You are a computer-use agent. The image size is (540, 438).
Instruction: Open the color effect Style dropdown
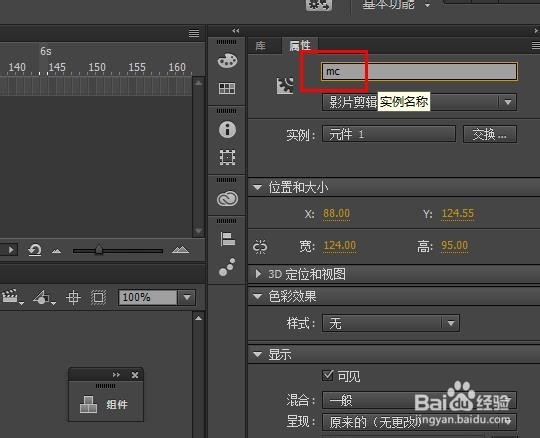391,323
